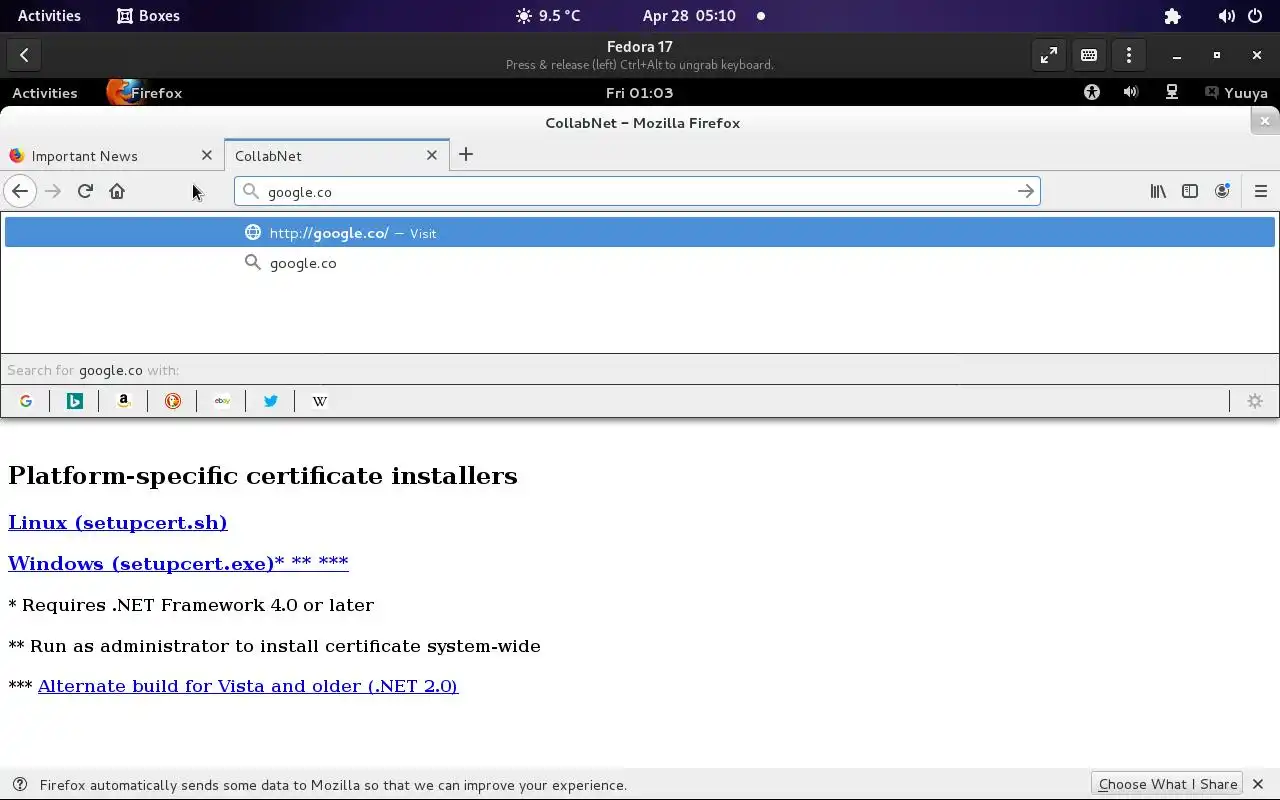
Task: Search with eBay engine icon
Action: [x=222, y=401]
